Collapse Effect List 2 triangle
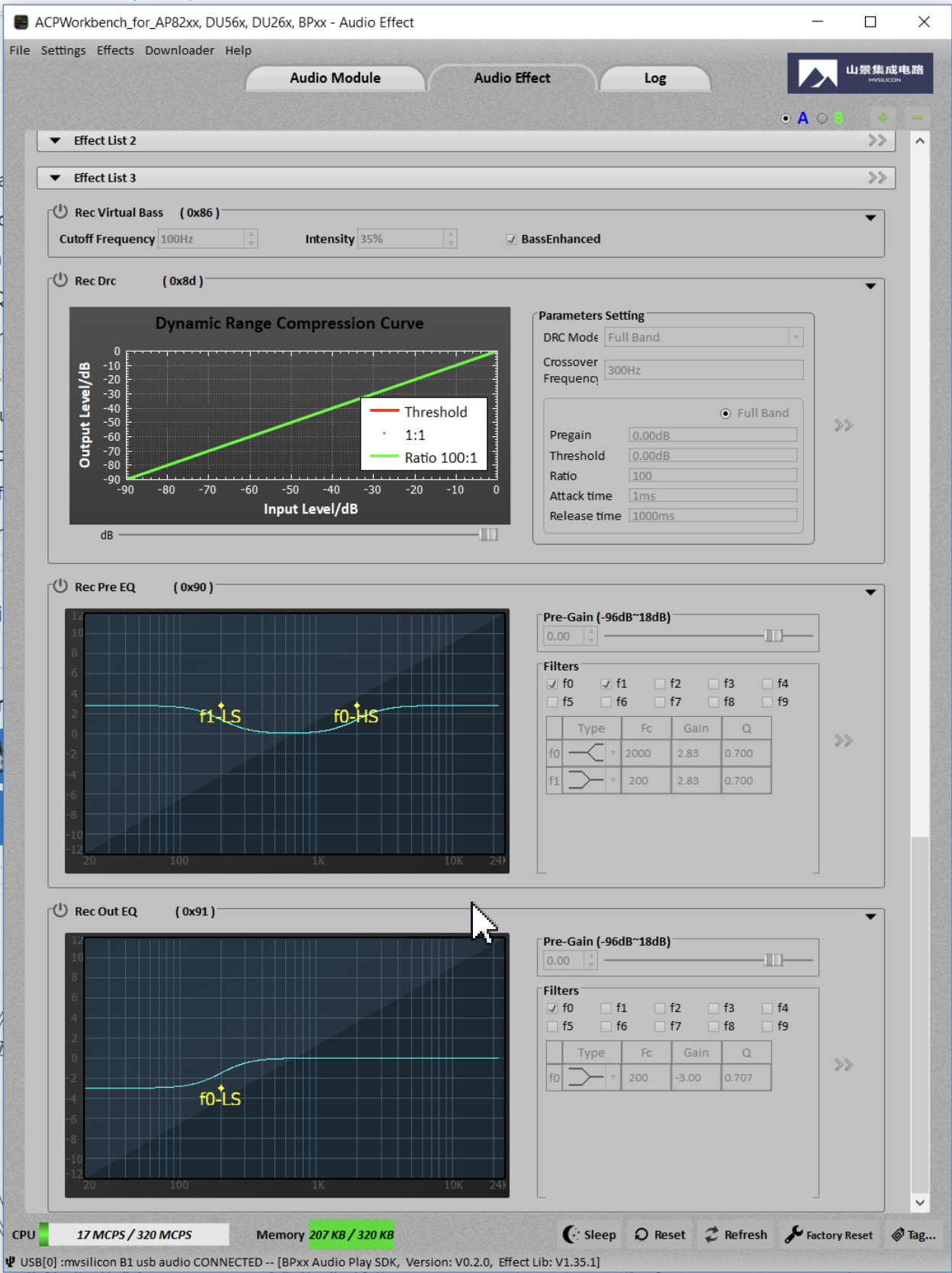The height and width of the screenshot is (1273, 952). click(55, 140)
